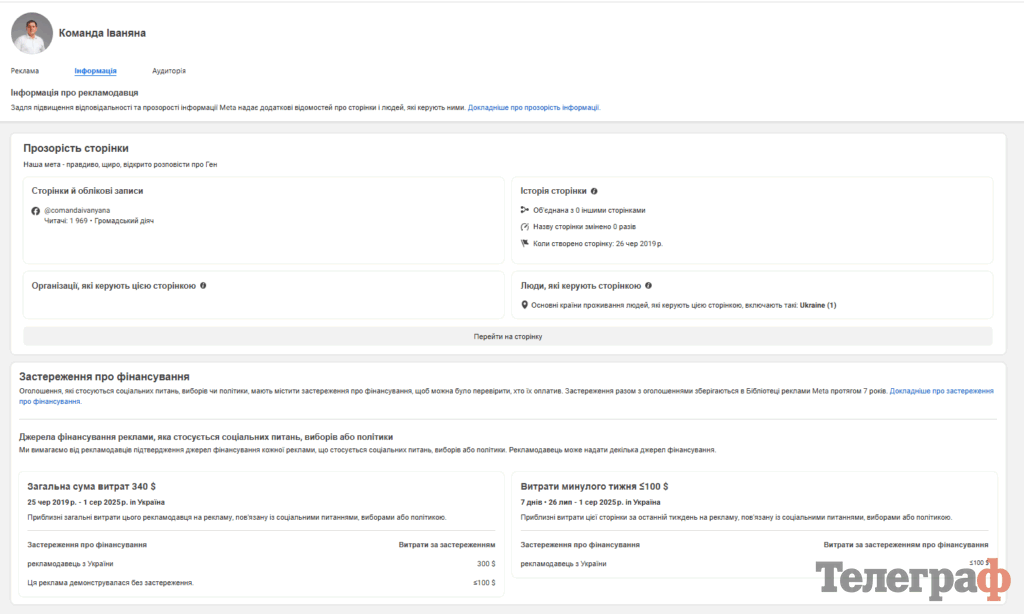
Task: Click info icon beside Люди, які керують сторінкою
Action: point(648,285)
